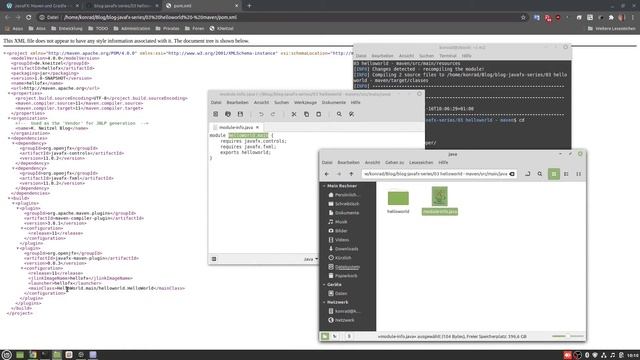Open the Linux Mint start menu
The width and height of the screenshot is (640, 360).
tap(7, 355)
